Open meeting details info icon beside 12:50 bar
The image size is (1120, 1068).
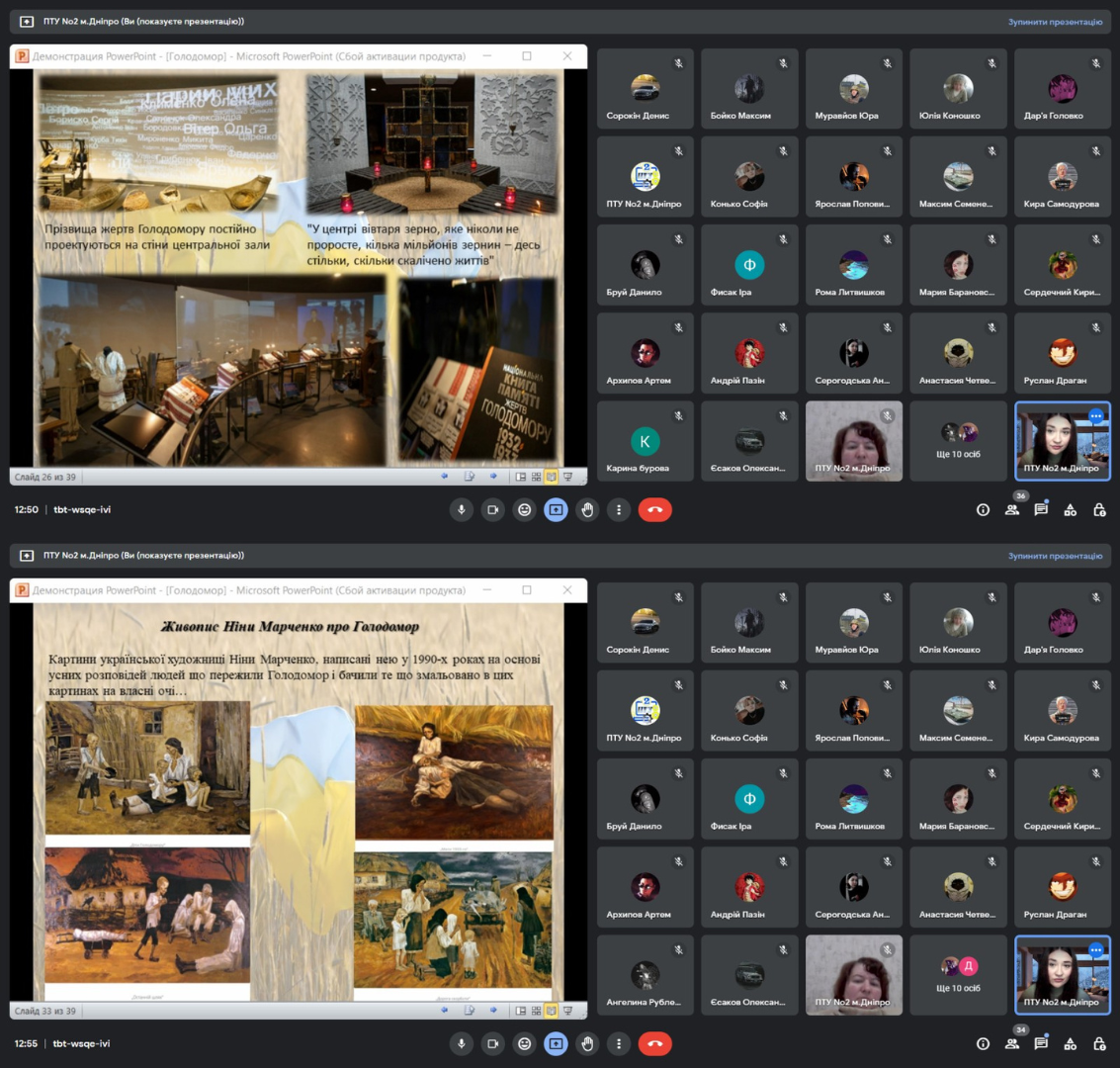[x=983, y=510]
